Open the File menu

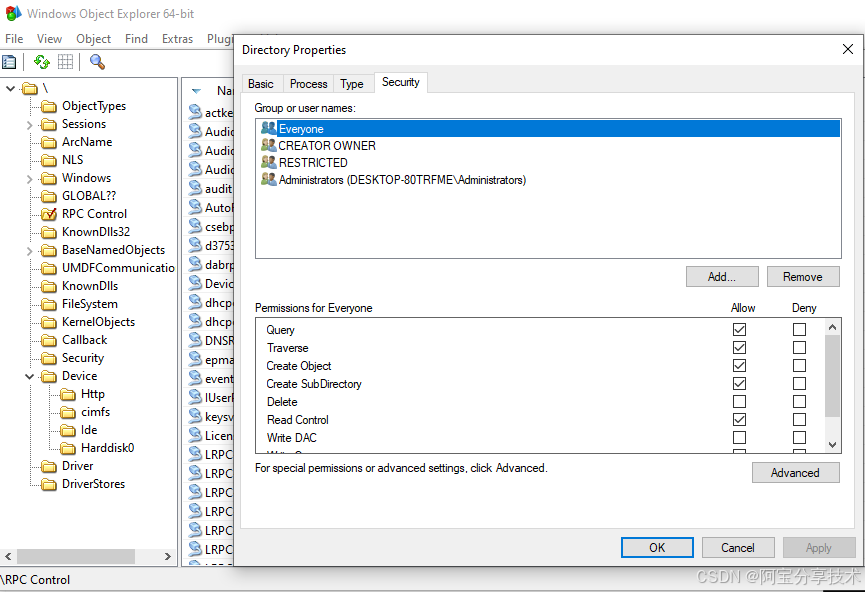(x=14, y=39)
